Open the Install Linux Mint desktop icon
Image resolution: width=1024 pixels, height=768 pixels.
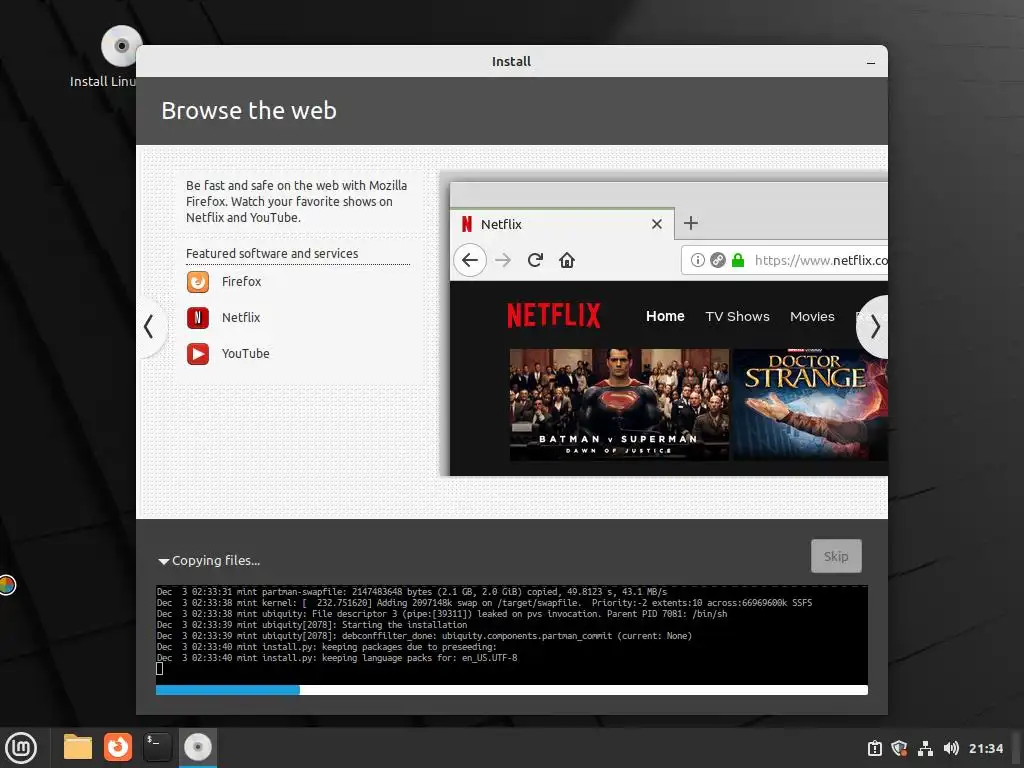121,47
